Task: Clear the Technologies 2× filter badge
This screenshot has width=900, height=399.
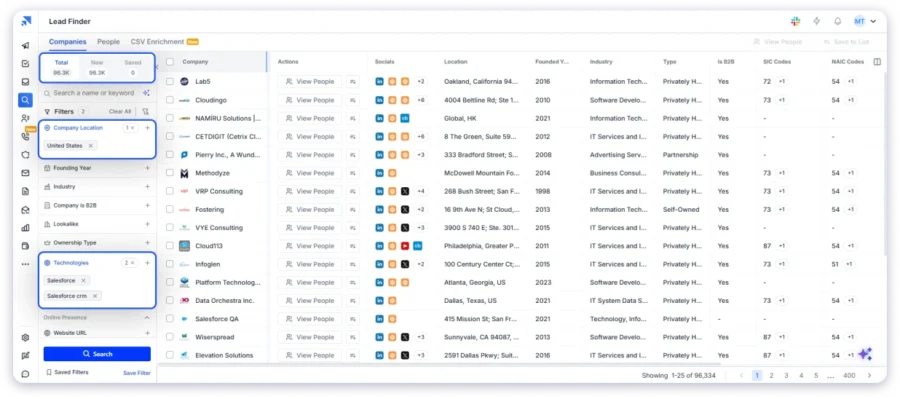Action: click(130, 263)
